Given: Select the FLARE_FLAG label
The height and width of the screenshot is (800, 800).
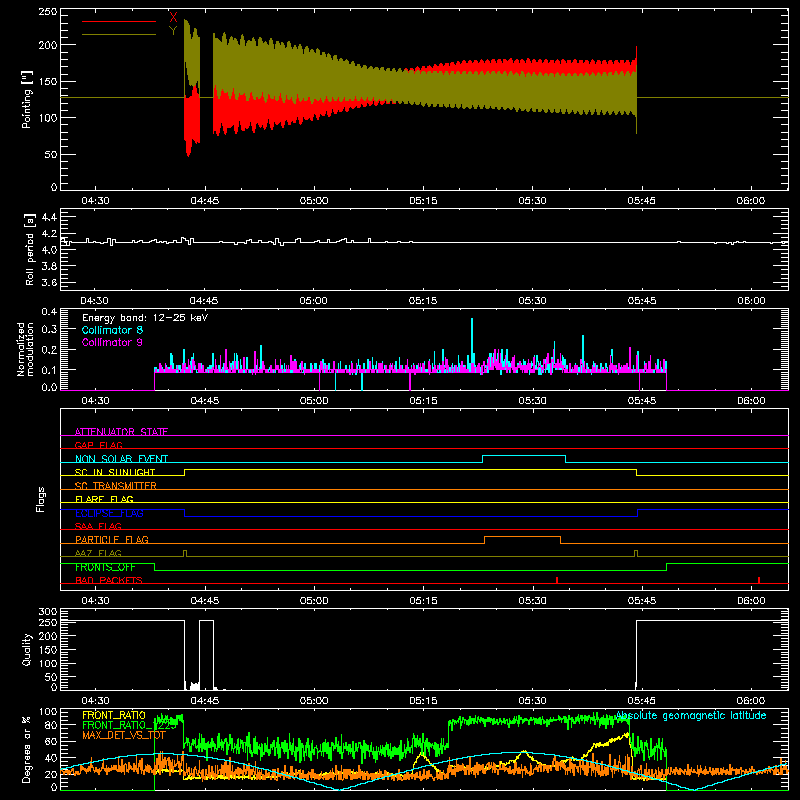Looking at the screenshot, I should tap(104, 499).
